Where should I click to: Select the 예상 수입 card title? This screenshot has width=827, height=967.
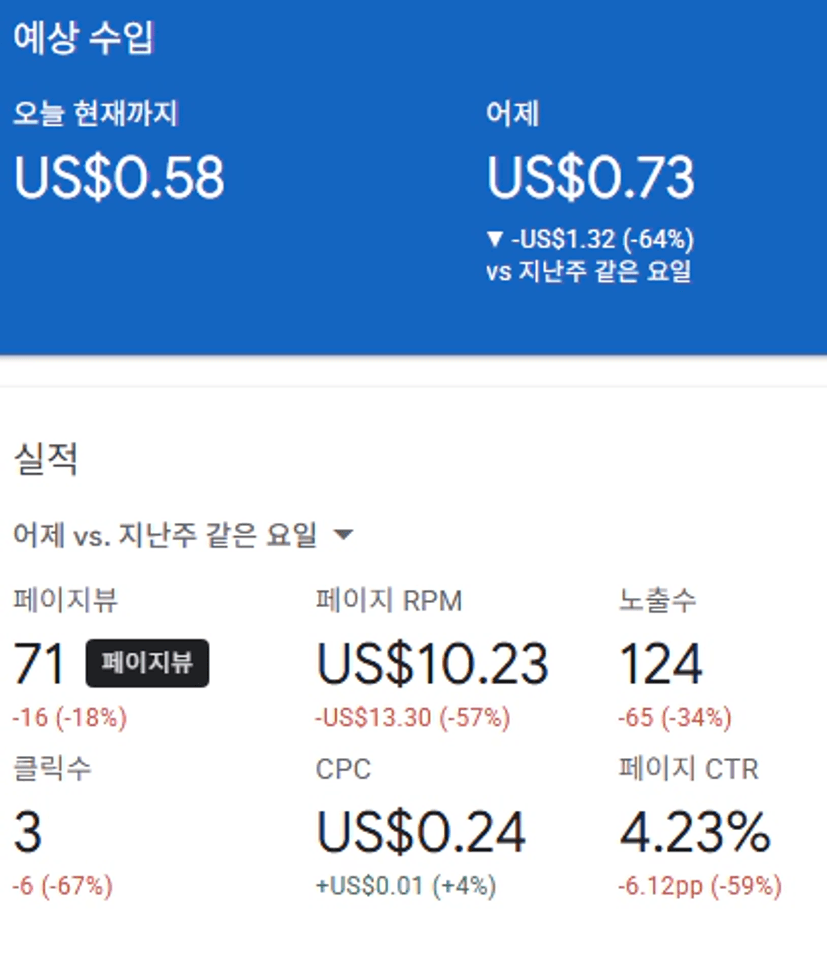83,38
